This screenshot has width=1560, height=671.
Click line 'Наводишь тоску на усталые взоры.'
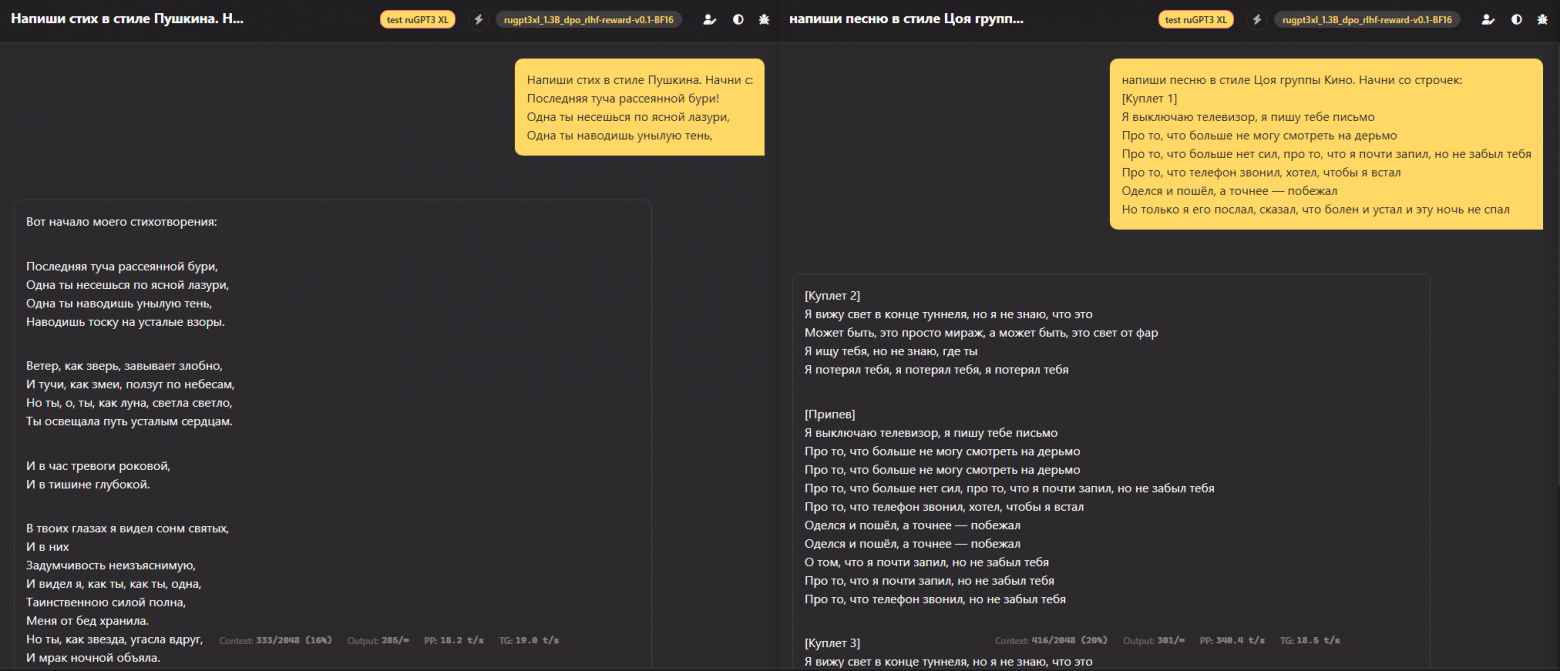pos(125,322)
